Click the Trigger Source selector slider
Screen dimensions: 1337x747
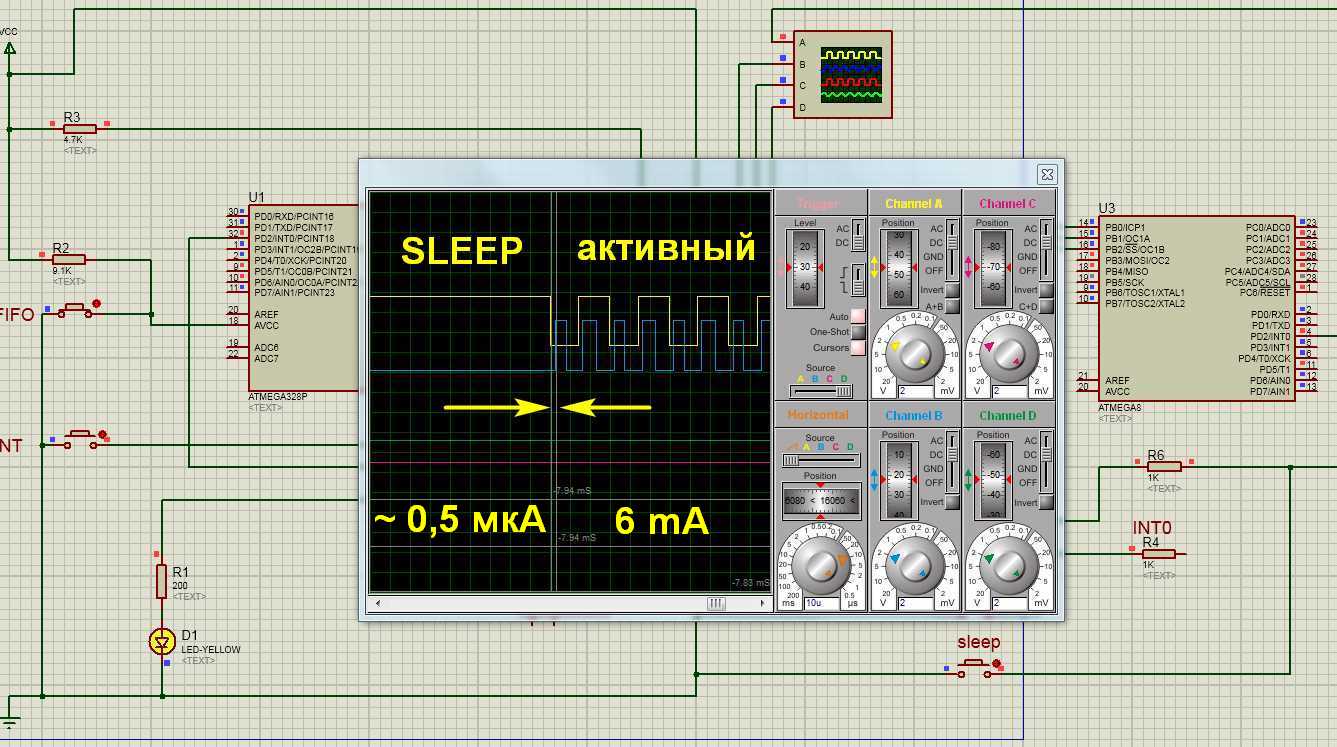pyautogui.click(x=820, y=392)
